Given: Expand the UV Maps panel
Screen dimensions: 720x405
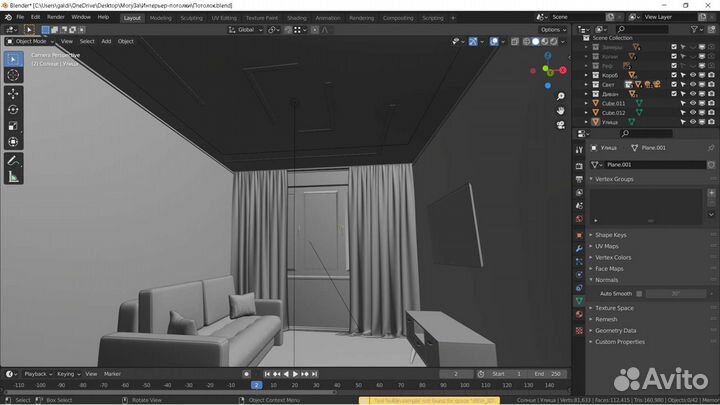Looking at the screenshot, I should pos(607,246).
